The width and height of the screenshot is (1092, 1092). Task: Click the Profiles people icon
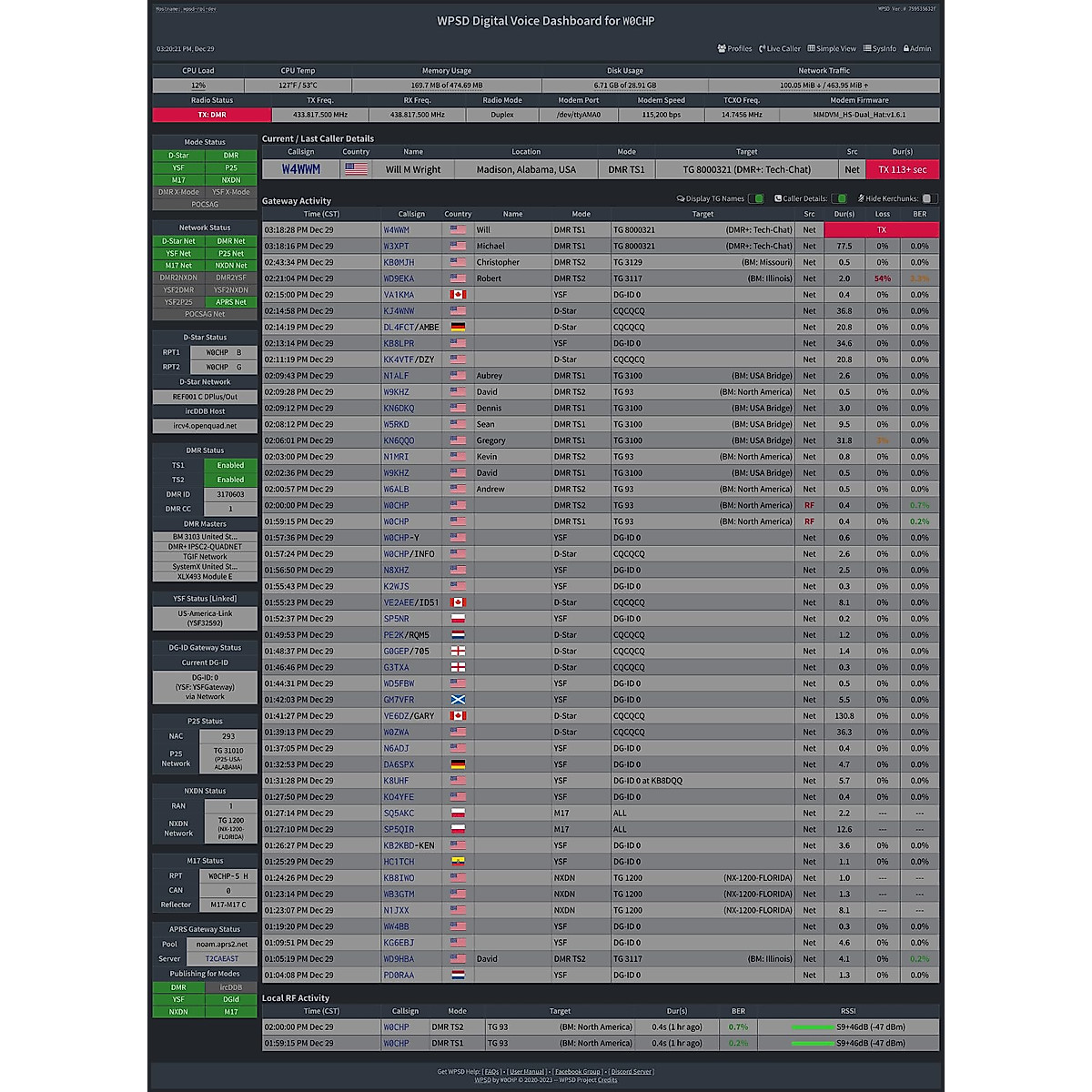tap(722, 49)
